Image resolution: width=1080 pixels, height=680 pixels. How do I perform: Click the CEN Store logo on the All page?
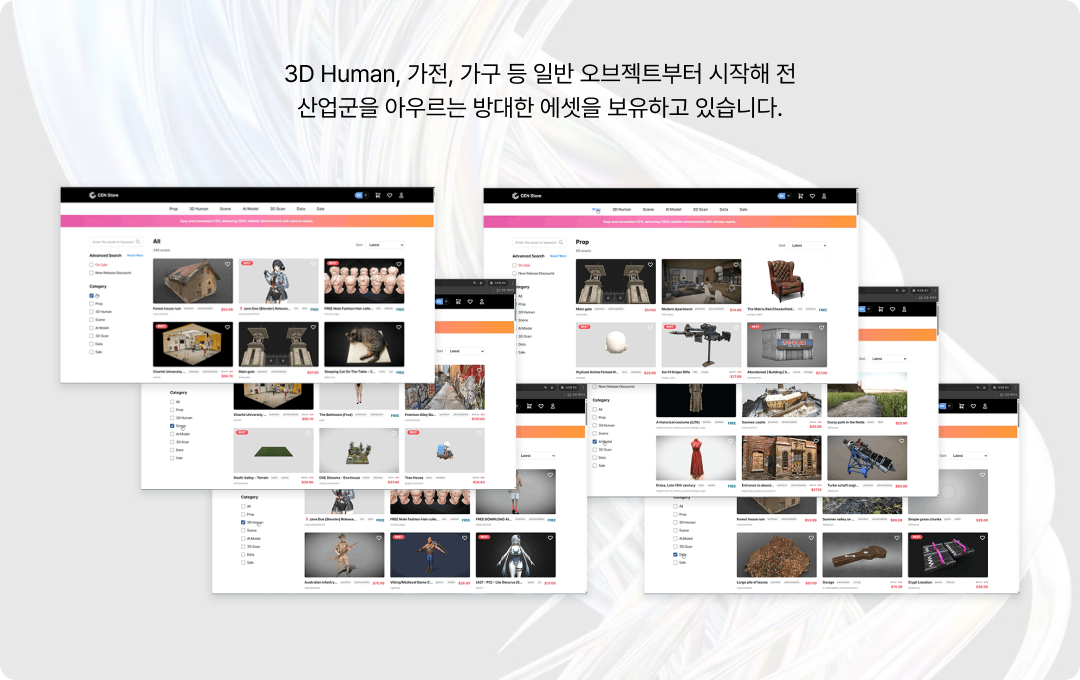tap(103, 195)
